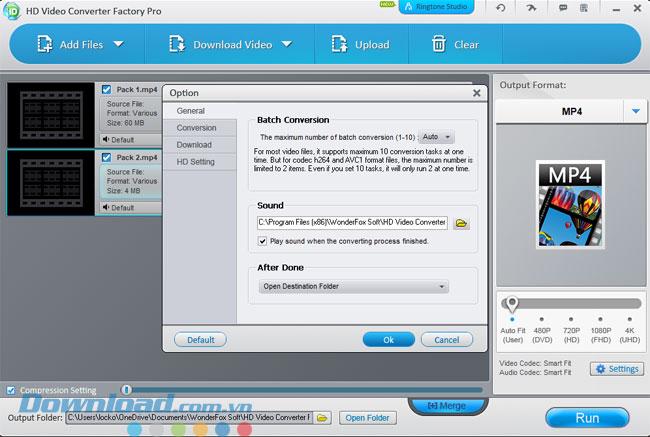Screen dimensions: 650x437
Task: Open Ringtone Studio tool
Action: [436, 8]
